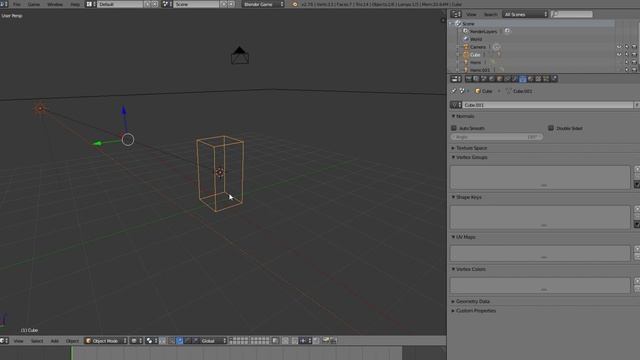The height and width of the screenshot is (360, 640).
Task: Click the camera object in the 3D viewport
Action: coord(240,56)
